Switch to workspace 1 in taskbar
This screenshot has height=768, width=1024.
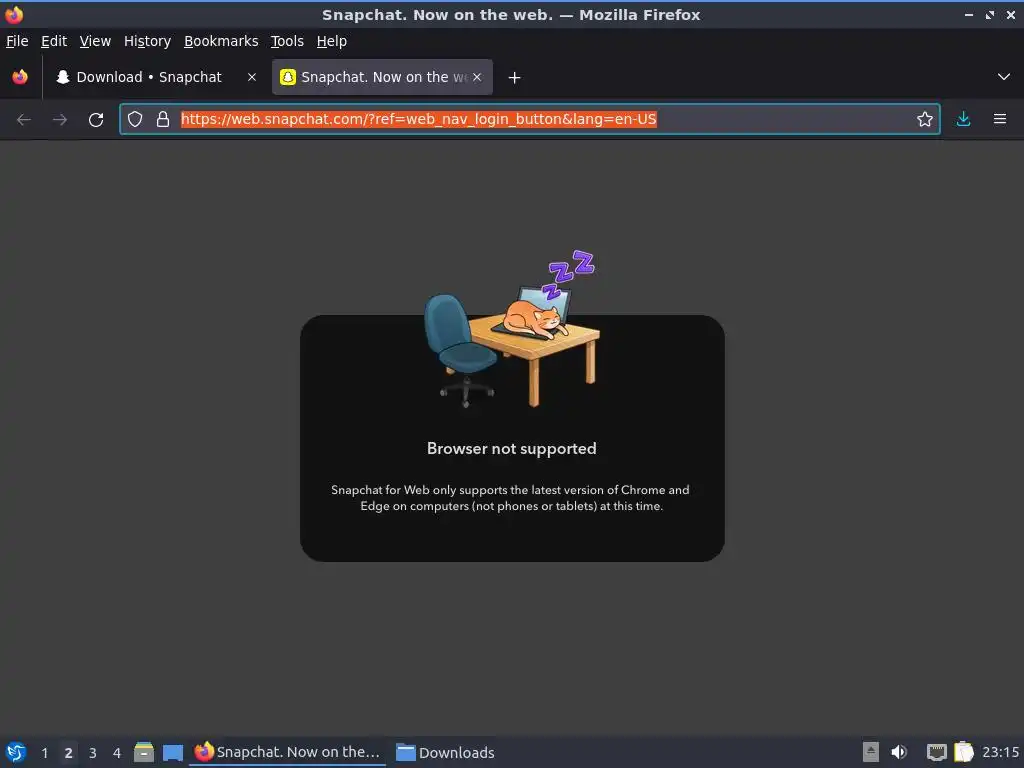pos(44,753)
